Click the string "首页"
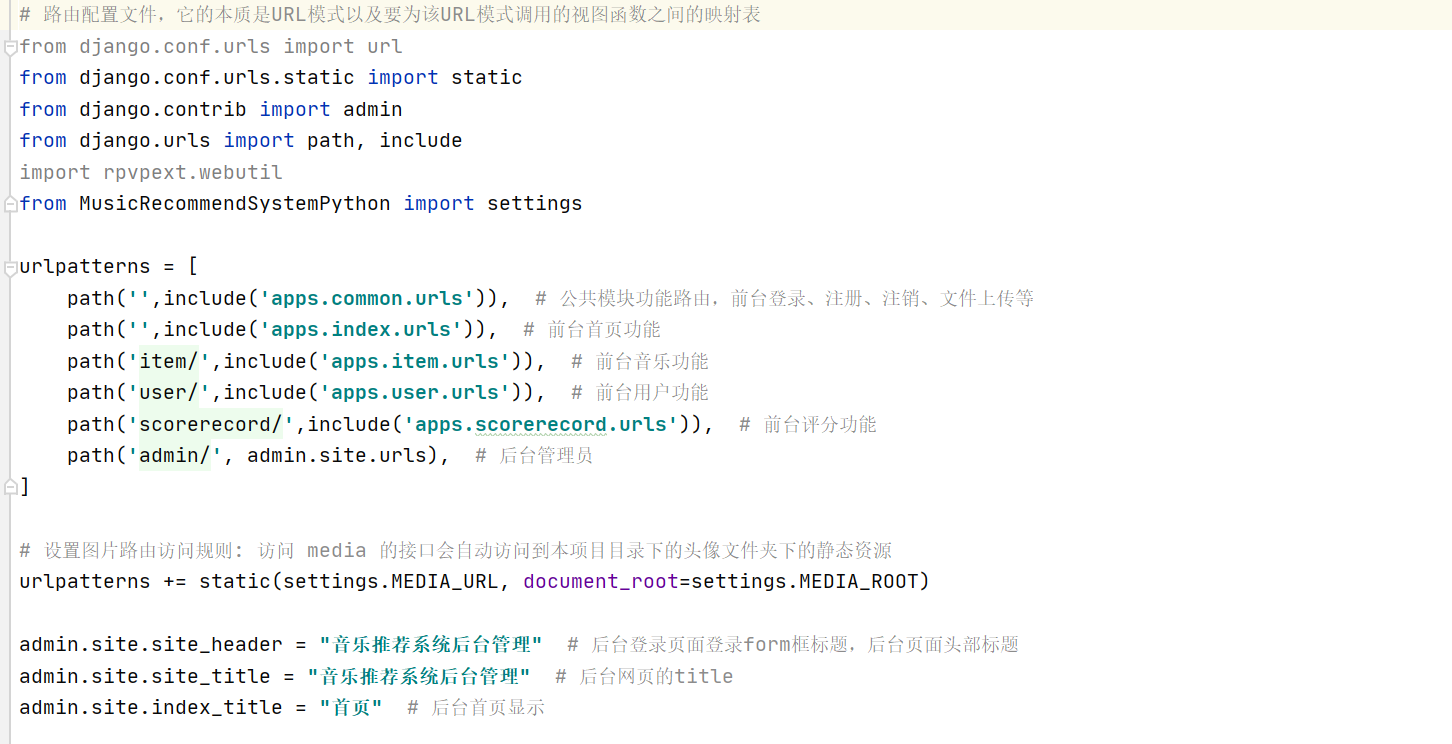This screenshot has height=744, width=1452. pos(351,708)
